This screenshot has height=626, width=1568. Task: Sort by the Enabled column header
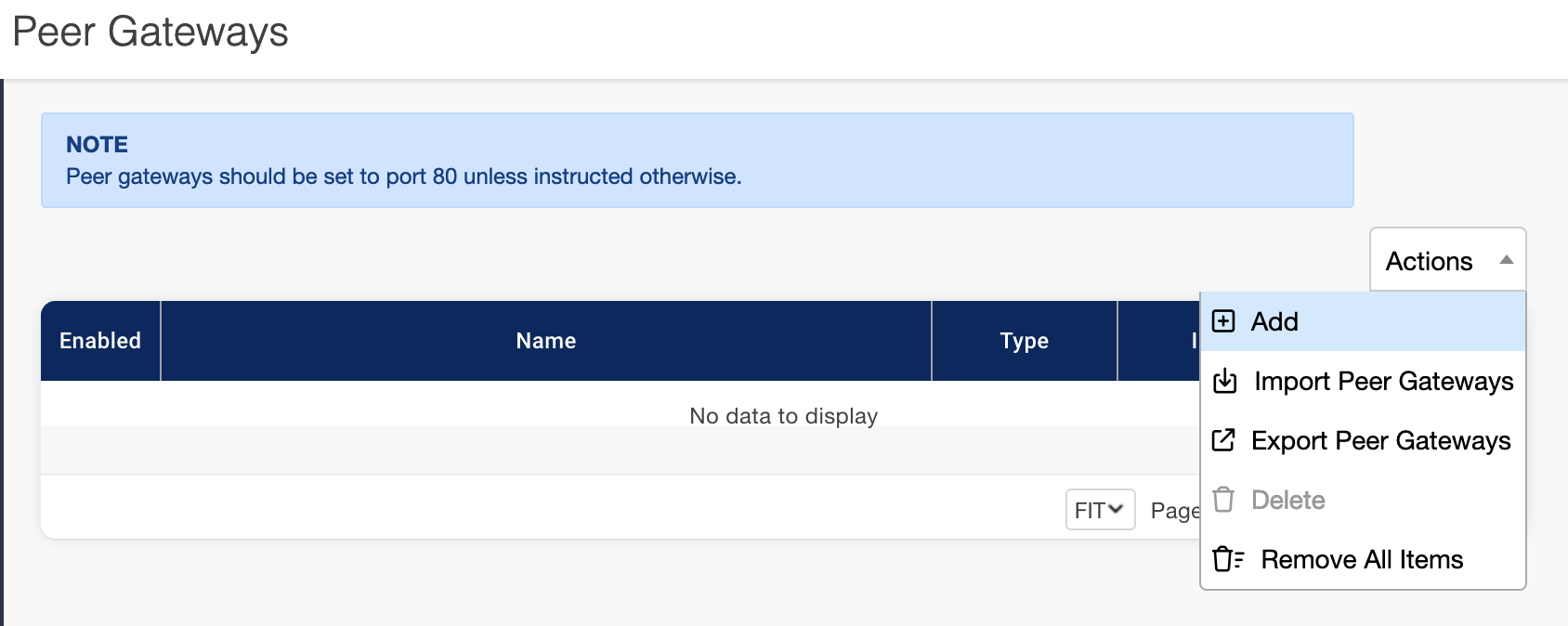[x=100, y=341]
